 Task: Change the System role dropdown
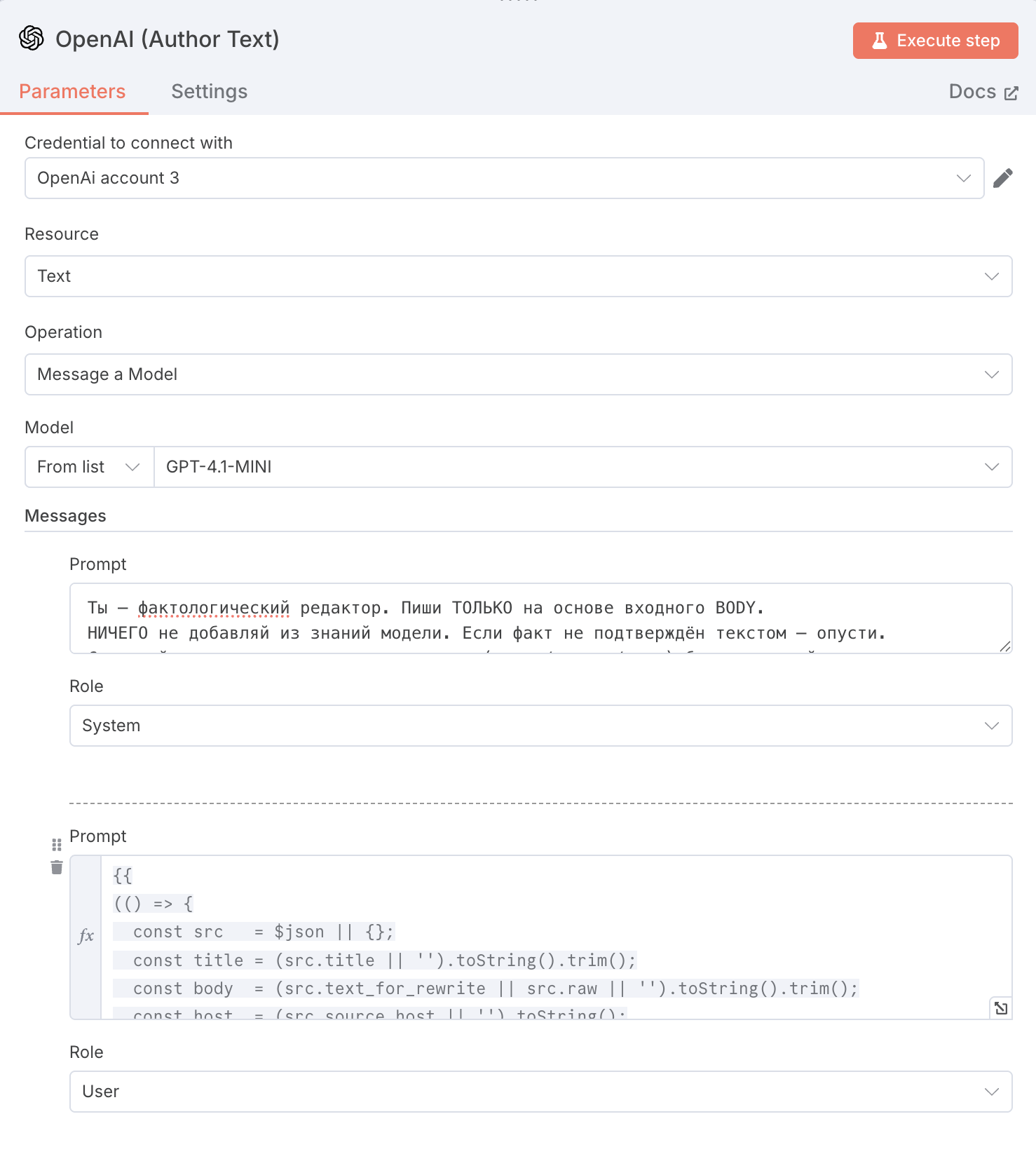pyautogui.click(x=540, y=726)
